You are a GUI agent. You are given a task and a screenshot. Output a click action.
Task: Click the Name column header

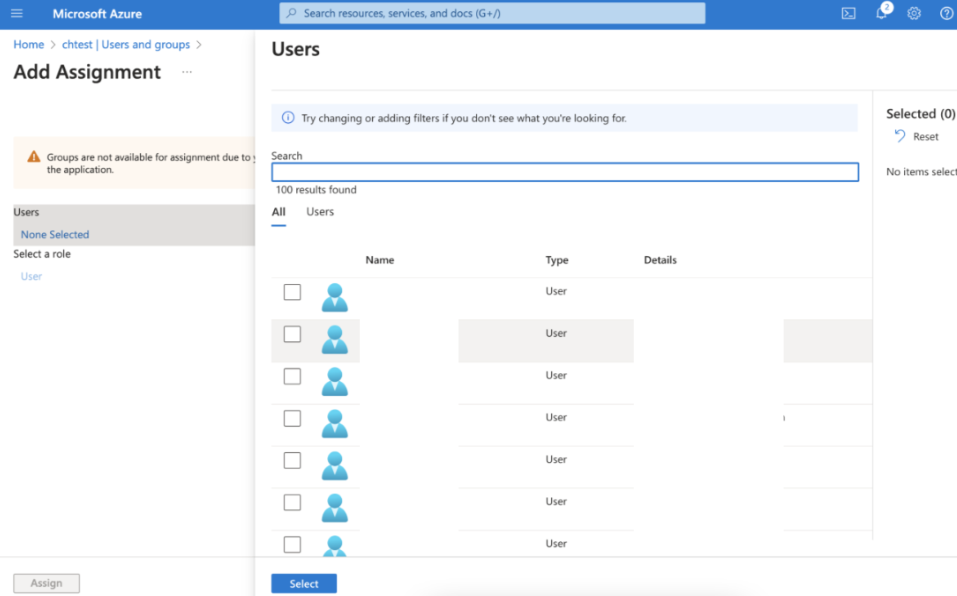tap(380, 260)
